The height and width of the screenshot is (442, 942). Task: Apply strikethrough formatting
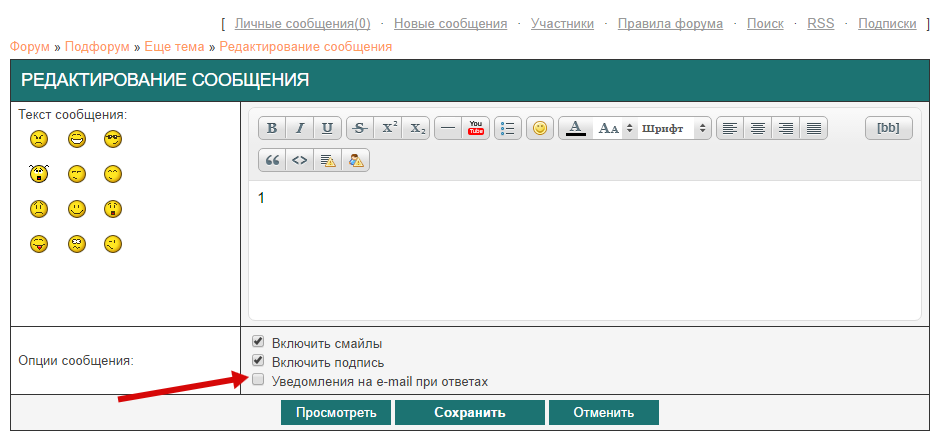pos(360,129)
